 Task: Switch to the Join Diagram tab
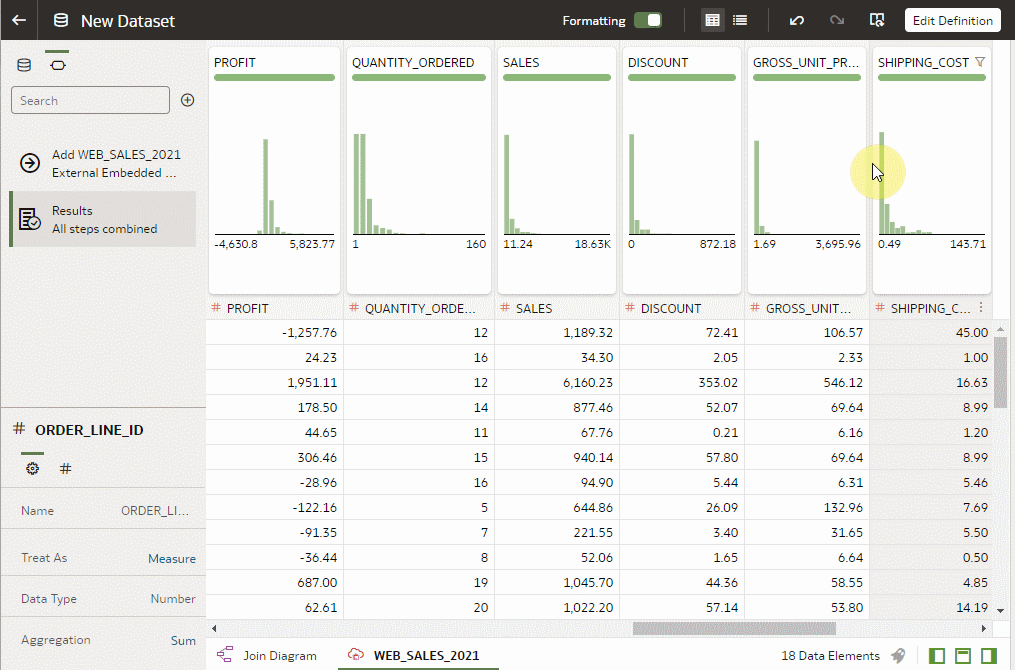pyautogui.click(x=267, y=656)
